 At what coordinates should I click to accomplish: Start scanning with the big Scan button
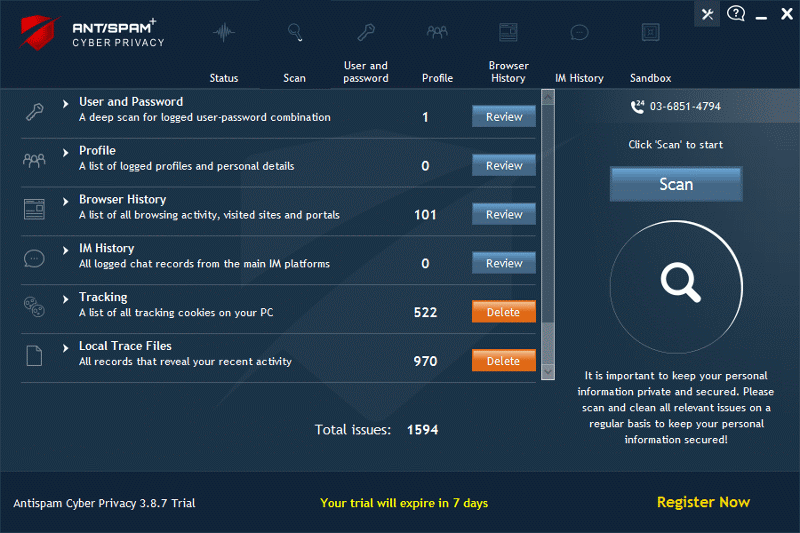pyautogui.click(x=676, y=184)
